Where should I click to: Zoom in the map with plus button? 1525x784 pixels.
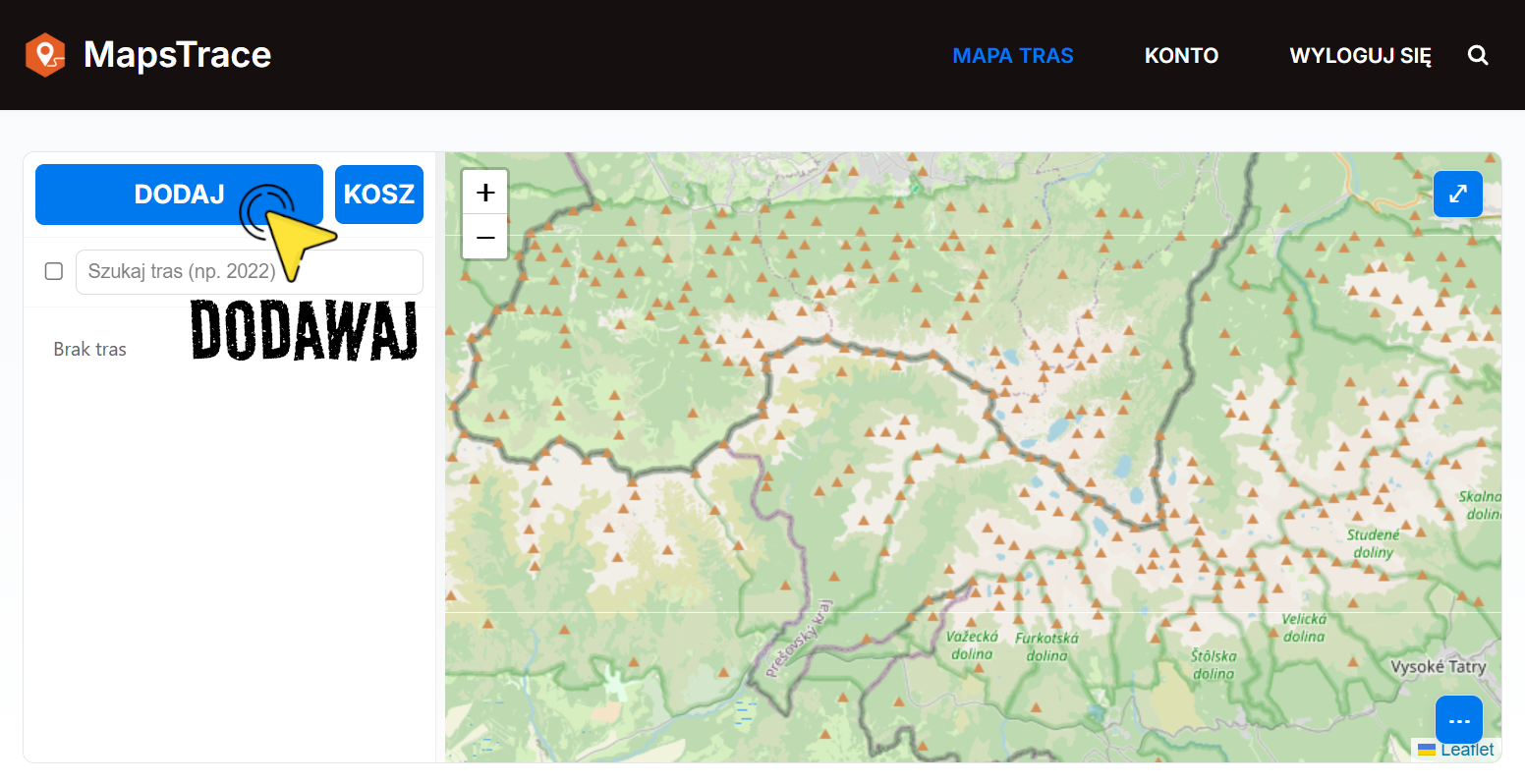point(485,193)
